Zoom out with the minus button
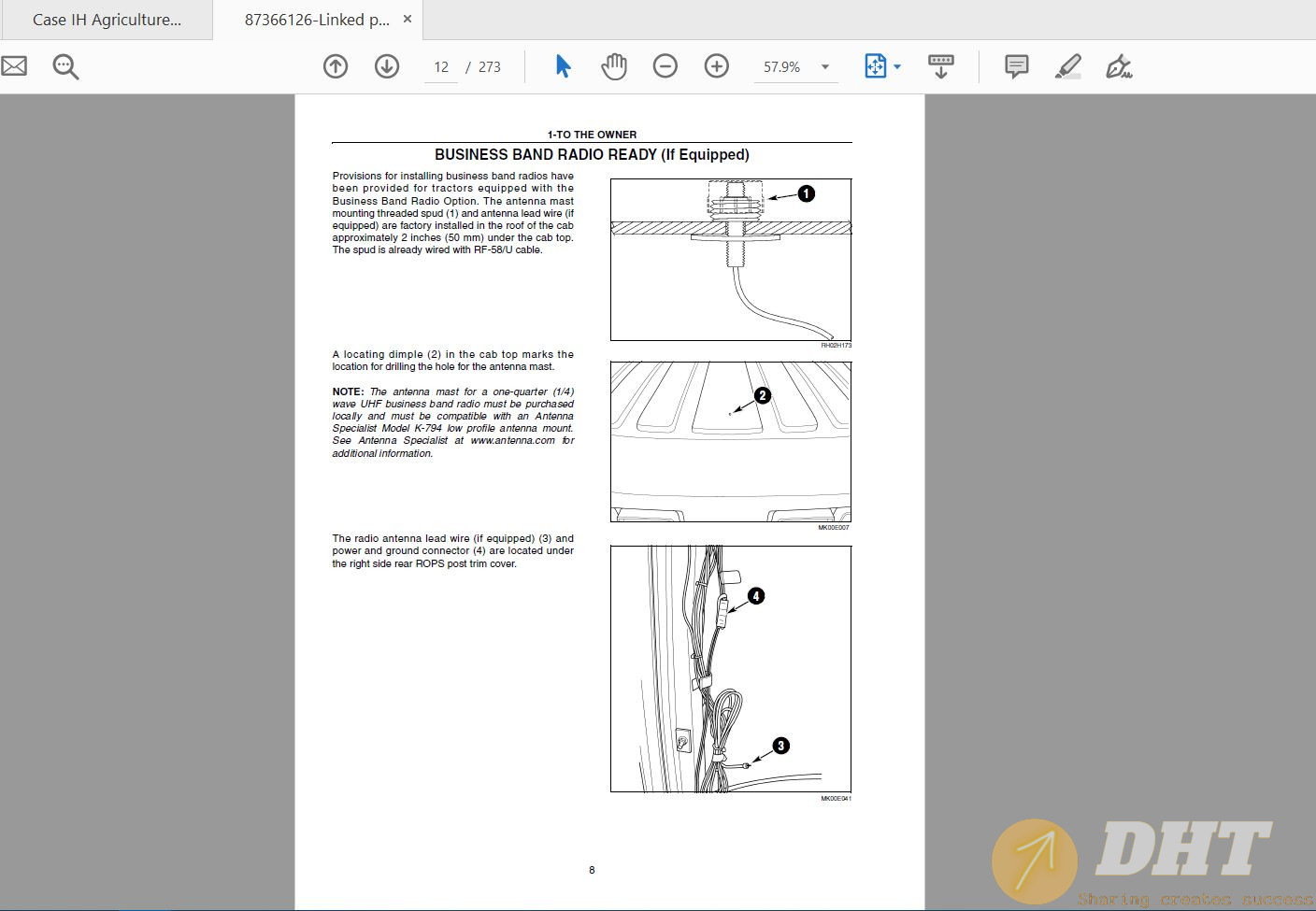 [x=665, y=66]
